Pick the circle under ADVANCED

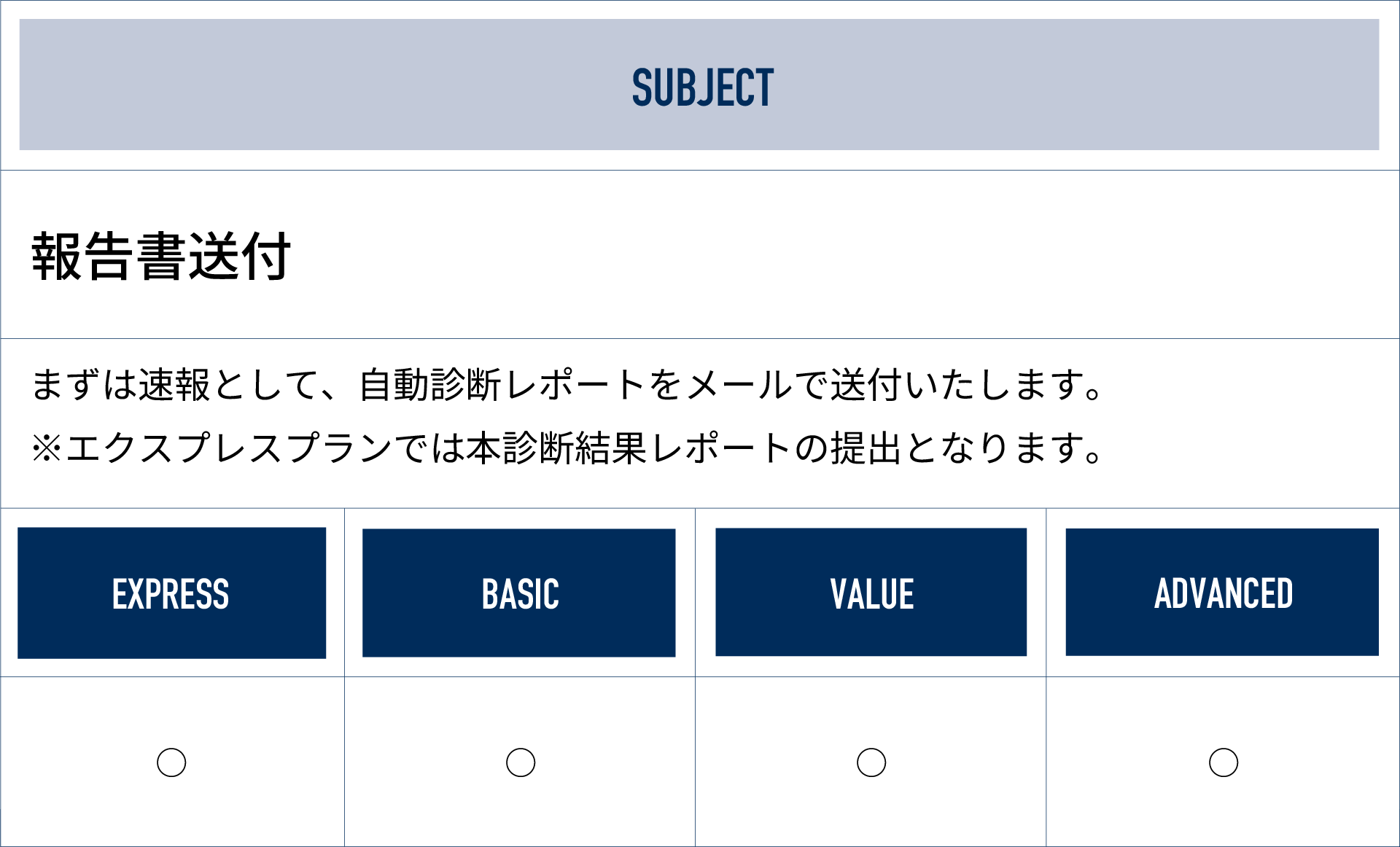click(x=1223, y=762)
